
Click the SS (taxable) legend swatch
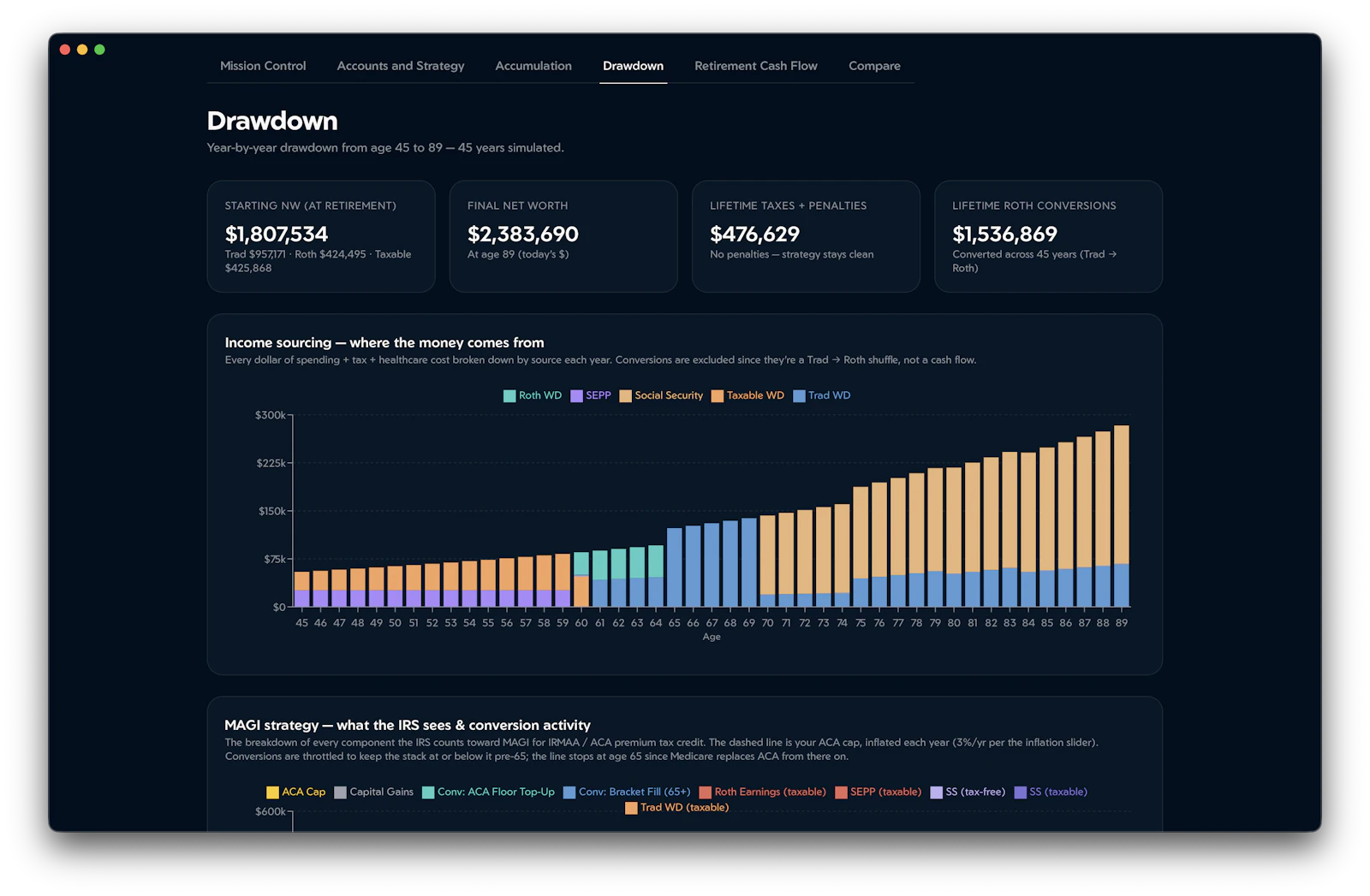tap(1020, 792)
